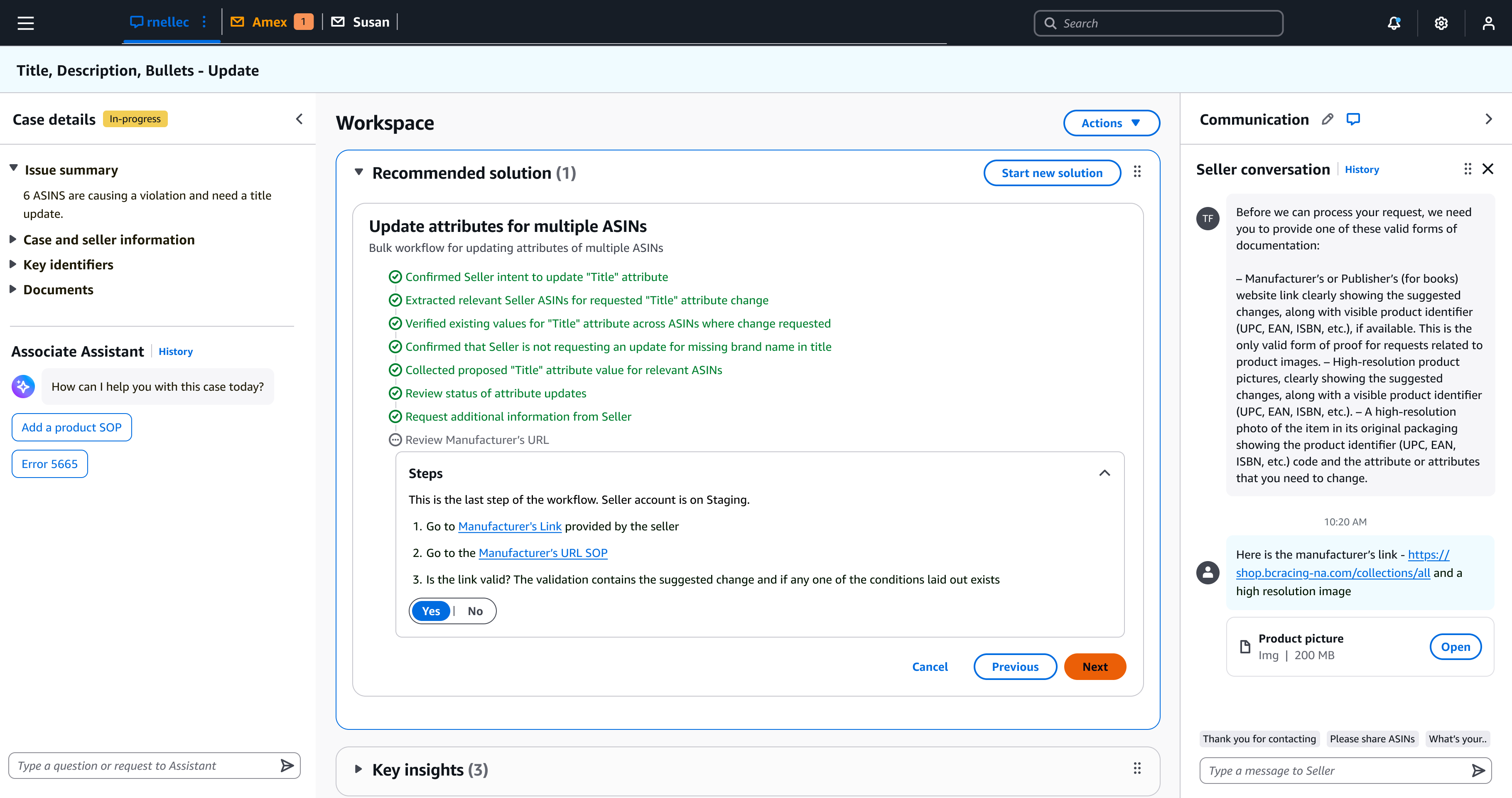Select No for link validity

pyautogui.click(x=475, y=611)
